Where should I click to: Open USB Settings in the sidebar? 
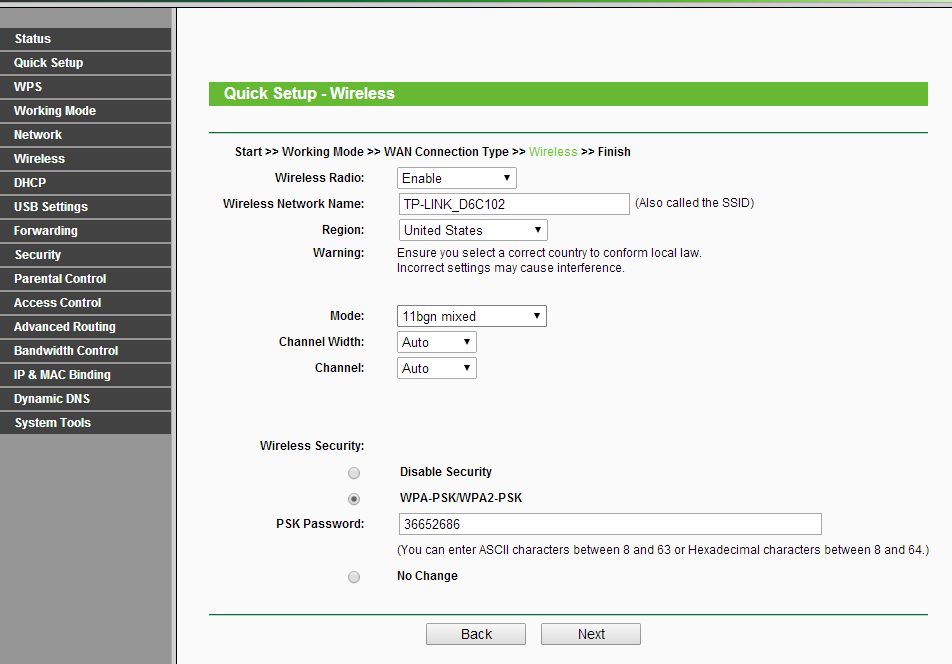point(85,207)
